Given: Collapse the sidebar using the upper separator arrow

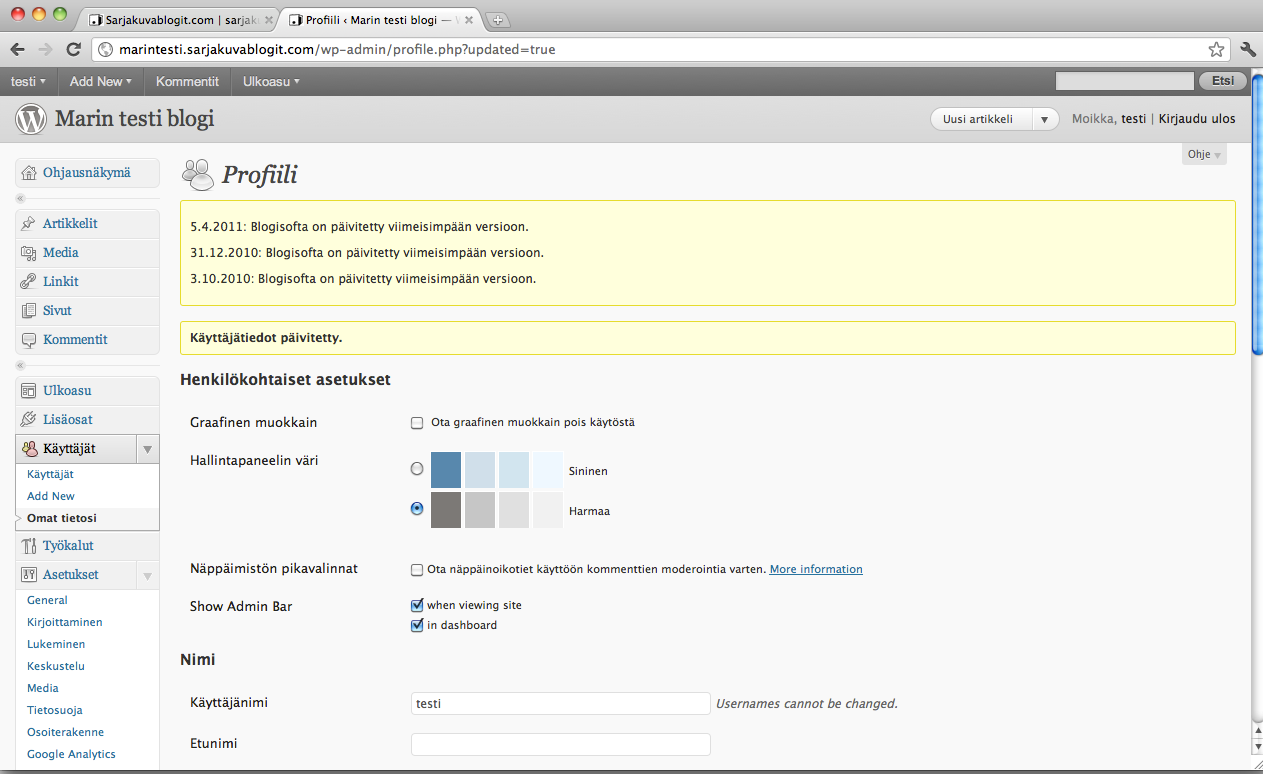Looking at the screenshot, I should click(x=19, y=199).
